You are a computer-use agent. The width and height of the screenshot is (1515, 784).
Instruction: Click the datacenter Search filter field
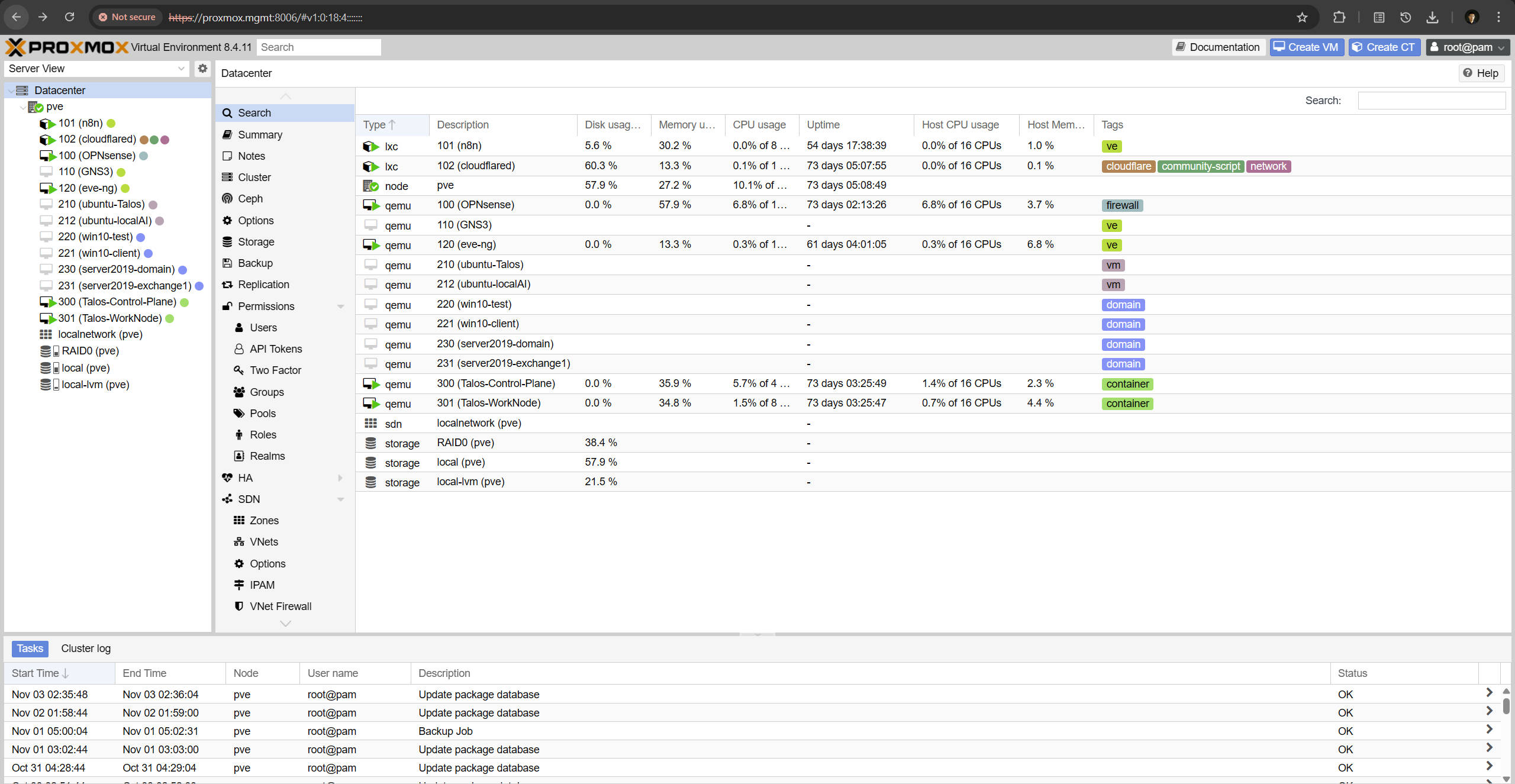pyautogui.click(x=1431, y=101)
